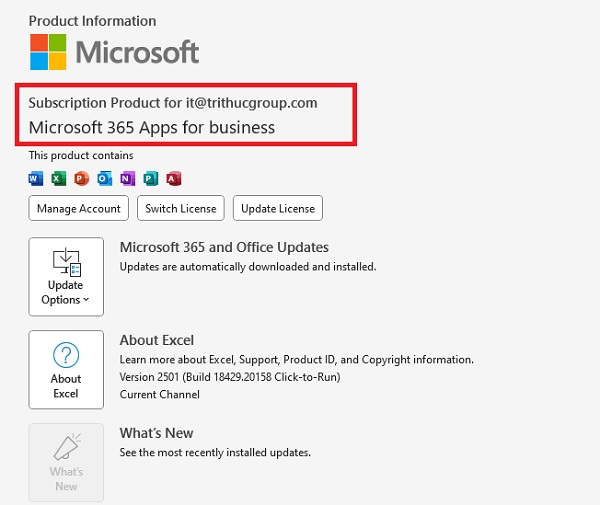Screen dimensions: 600x505
Task: Click the Product Information heading
Action: click(93, 21)
